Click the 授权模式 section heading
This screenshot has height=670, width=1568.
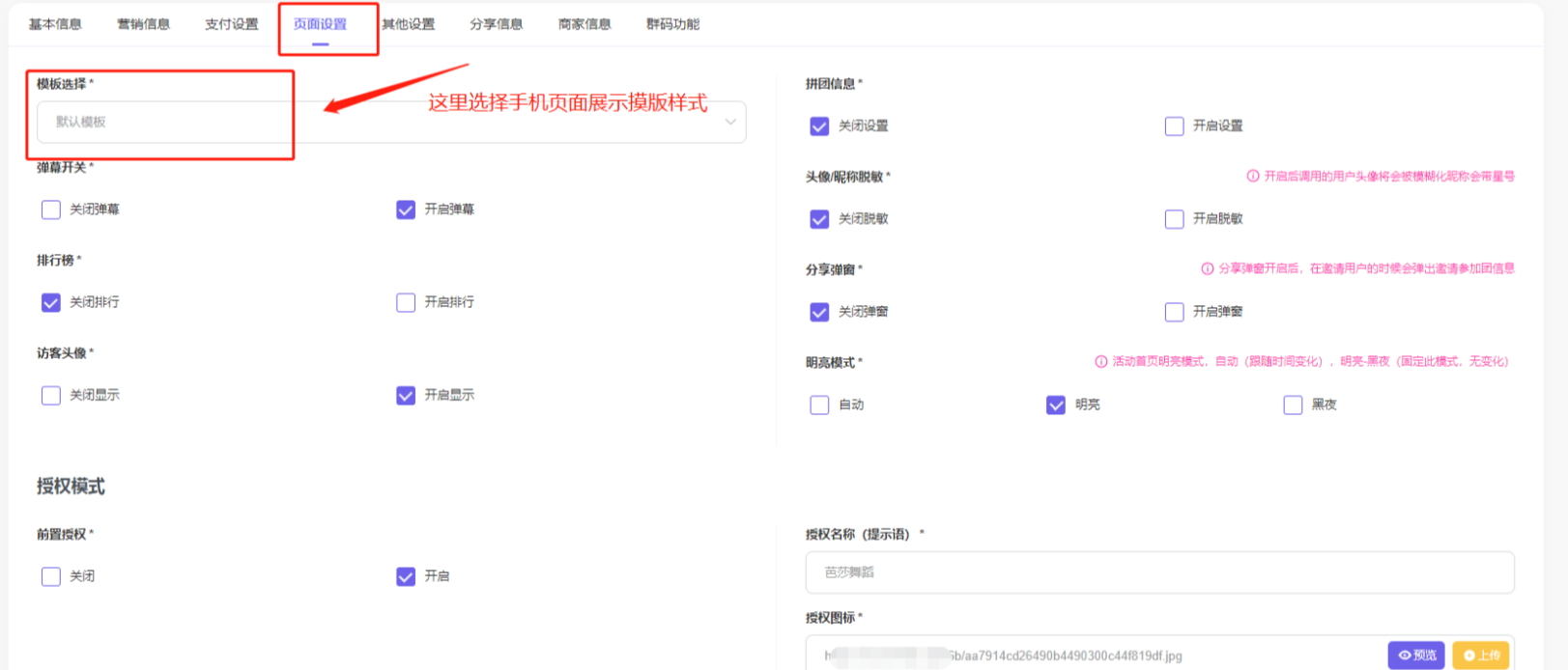(71, 487)
